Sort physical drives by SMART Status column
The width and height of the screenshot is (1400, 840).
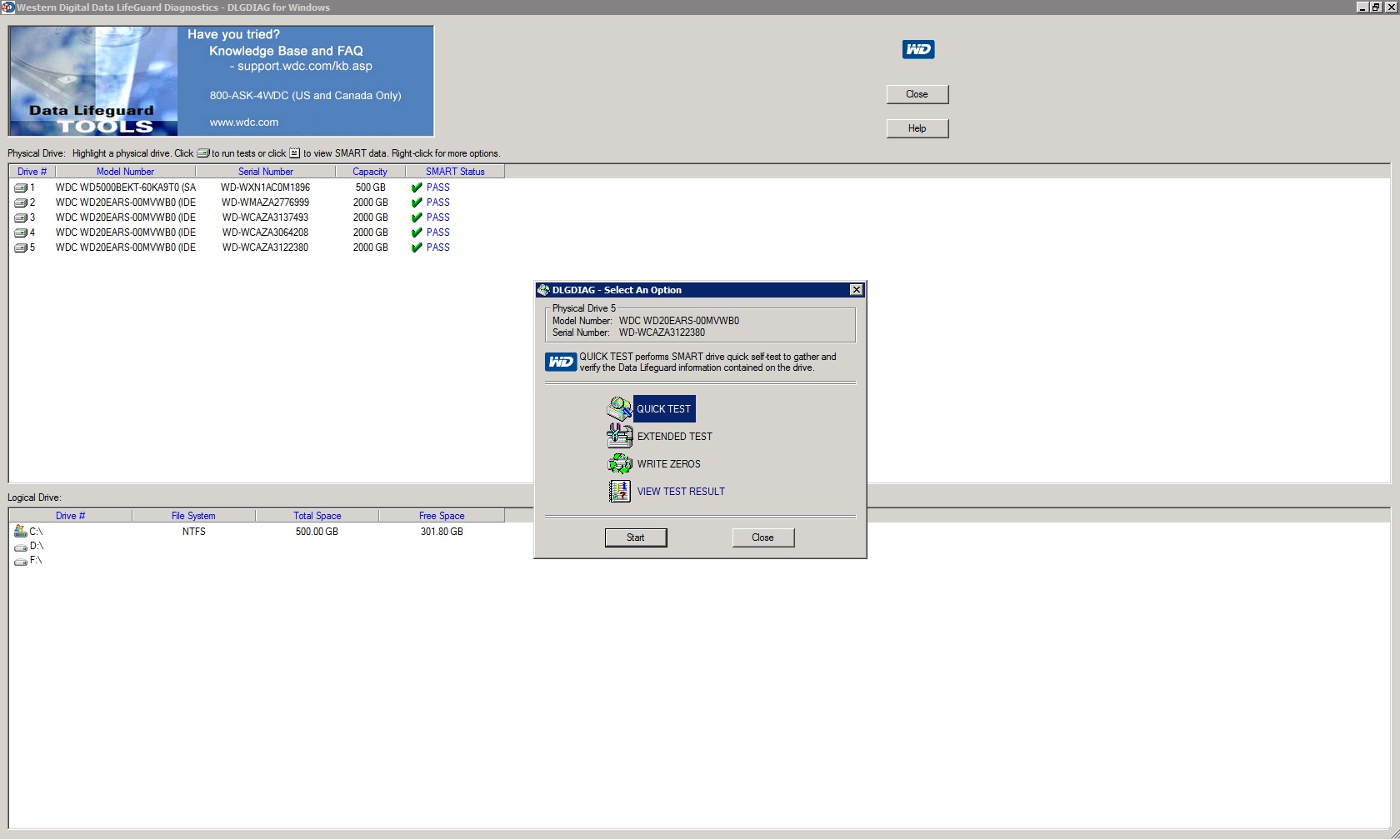tap(455, 172)
